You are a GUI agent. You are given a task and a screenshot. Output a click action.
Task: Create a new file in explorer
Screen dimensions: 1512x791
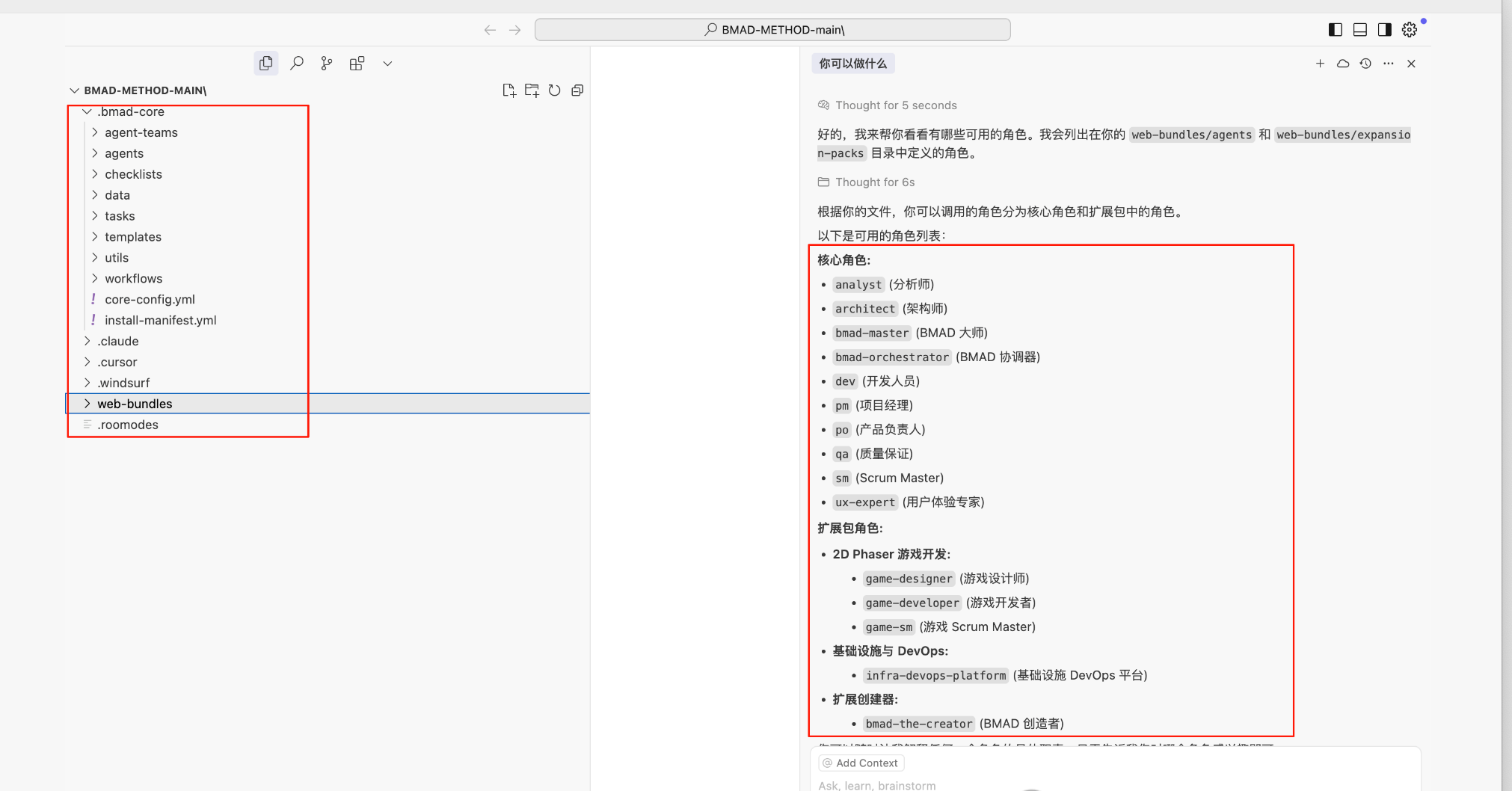509,90
